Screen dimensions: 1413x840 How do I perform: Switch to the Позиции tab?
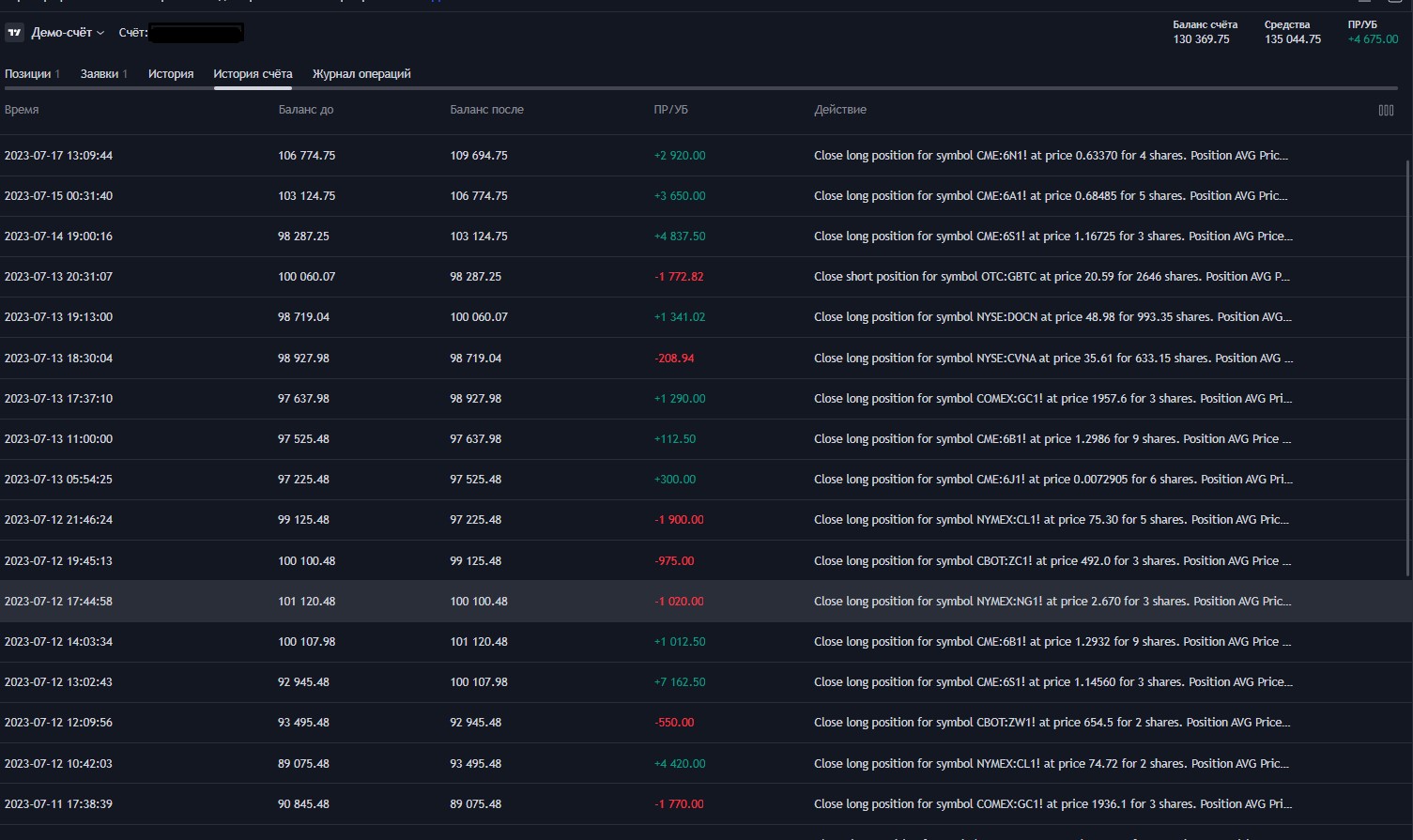coord(32,74)
